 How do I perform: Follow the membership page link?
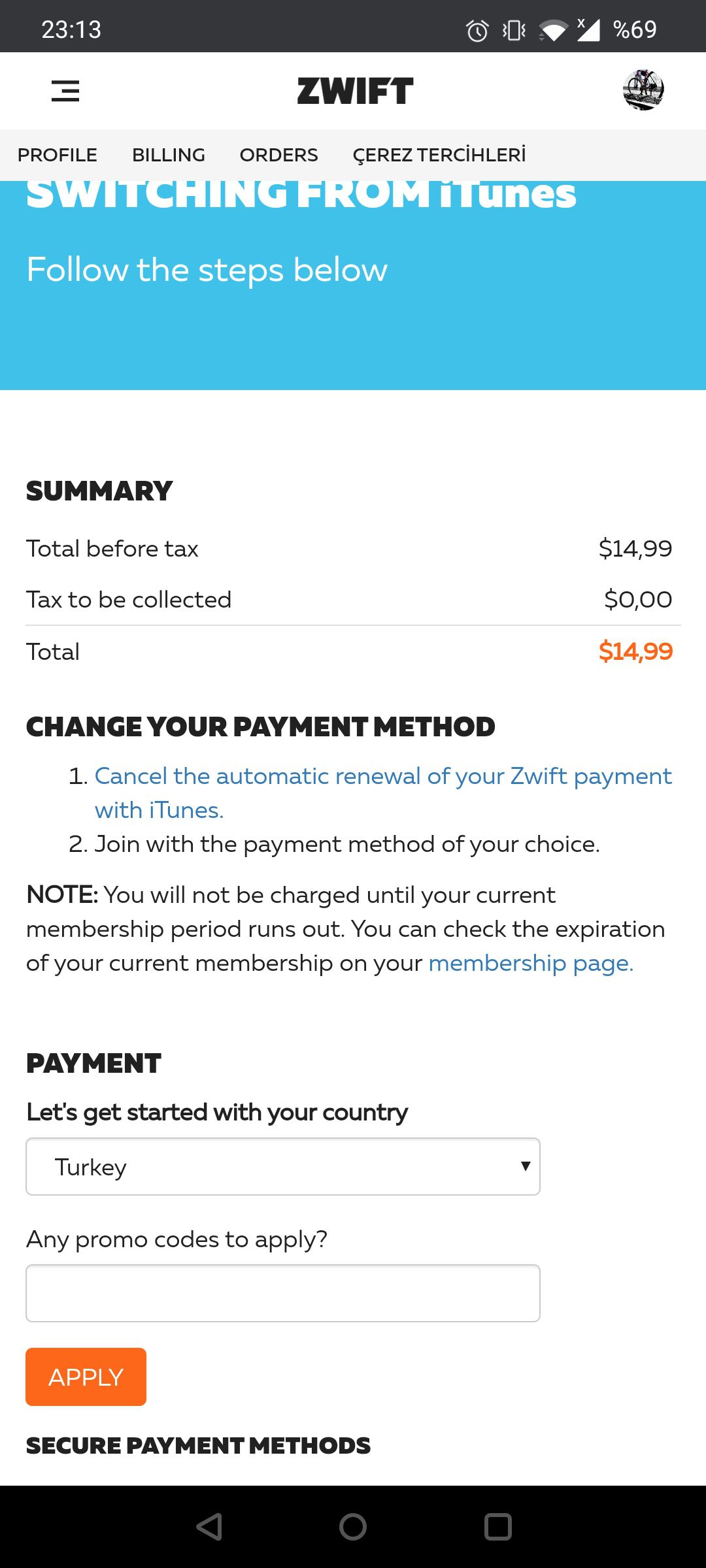click(x=531, y=963)
